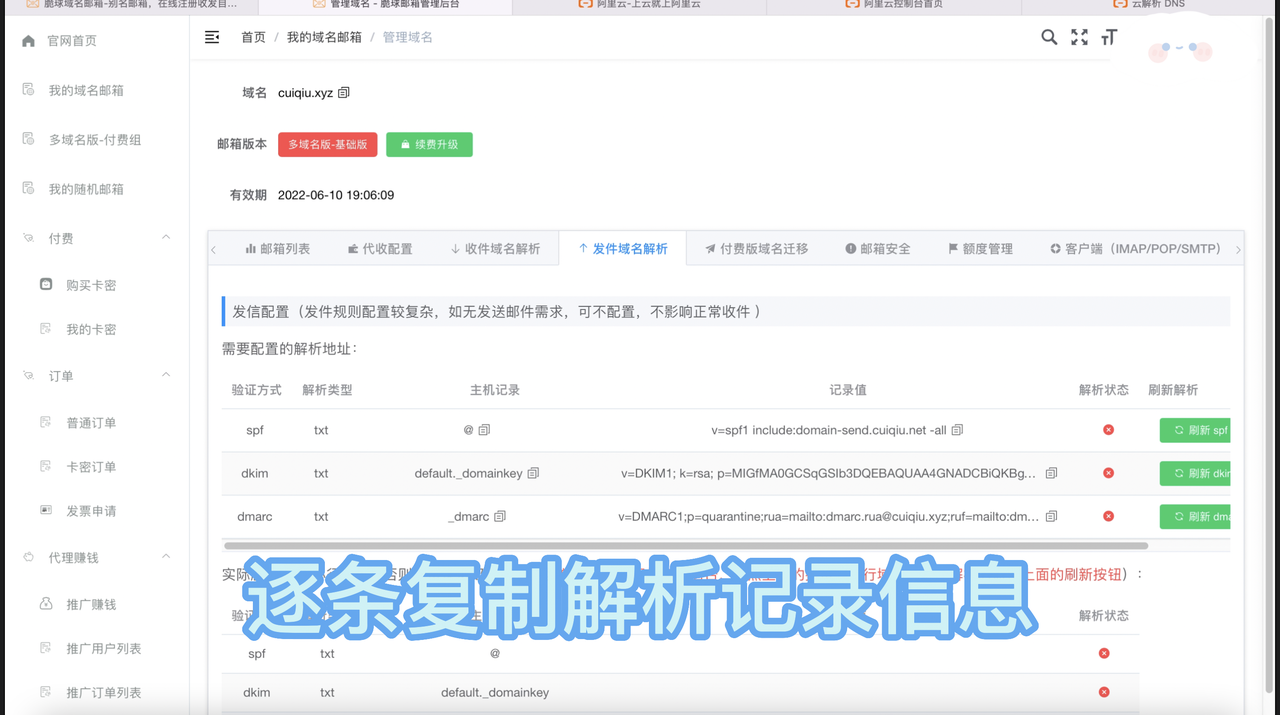
Task: Open the 邮箱安全 tab
Action: click(877, 249)
